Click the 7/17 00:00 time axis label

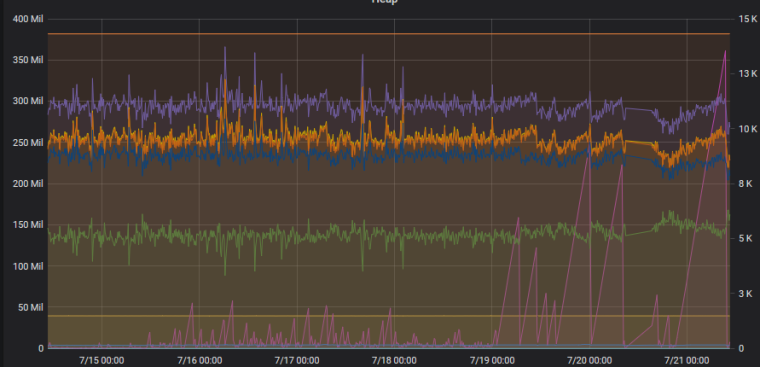(297, 361)
